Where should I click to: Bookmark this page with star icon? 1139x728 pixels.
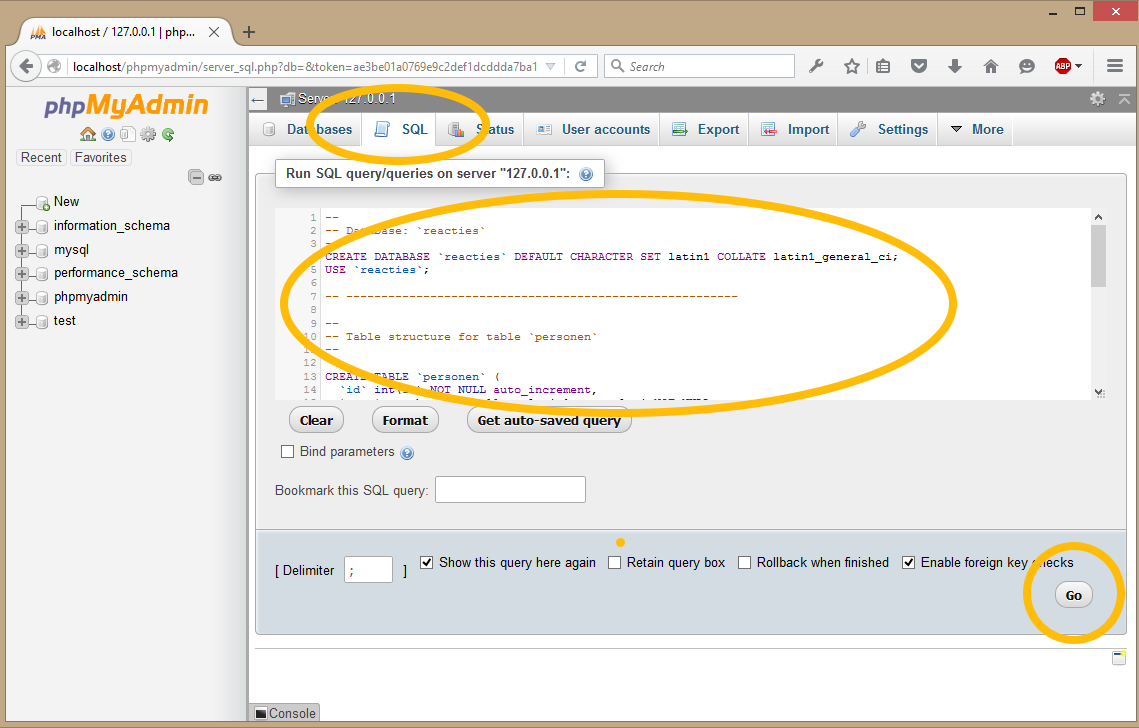click(x=851, y=66)
